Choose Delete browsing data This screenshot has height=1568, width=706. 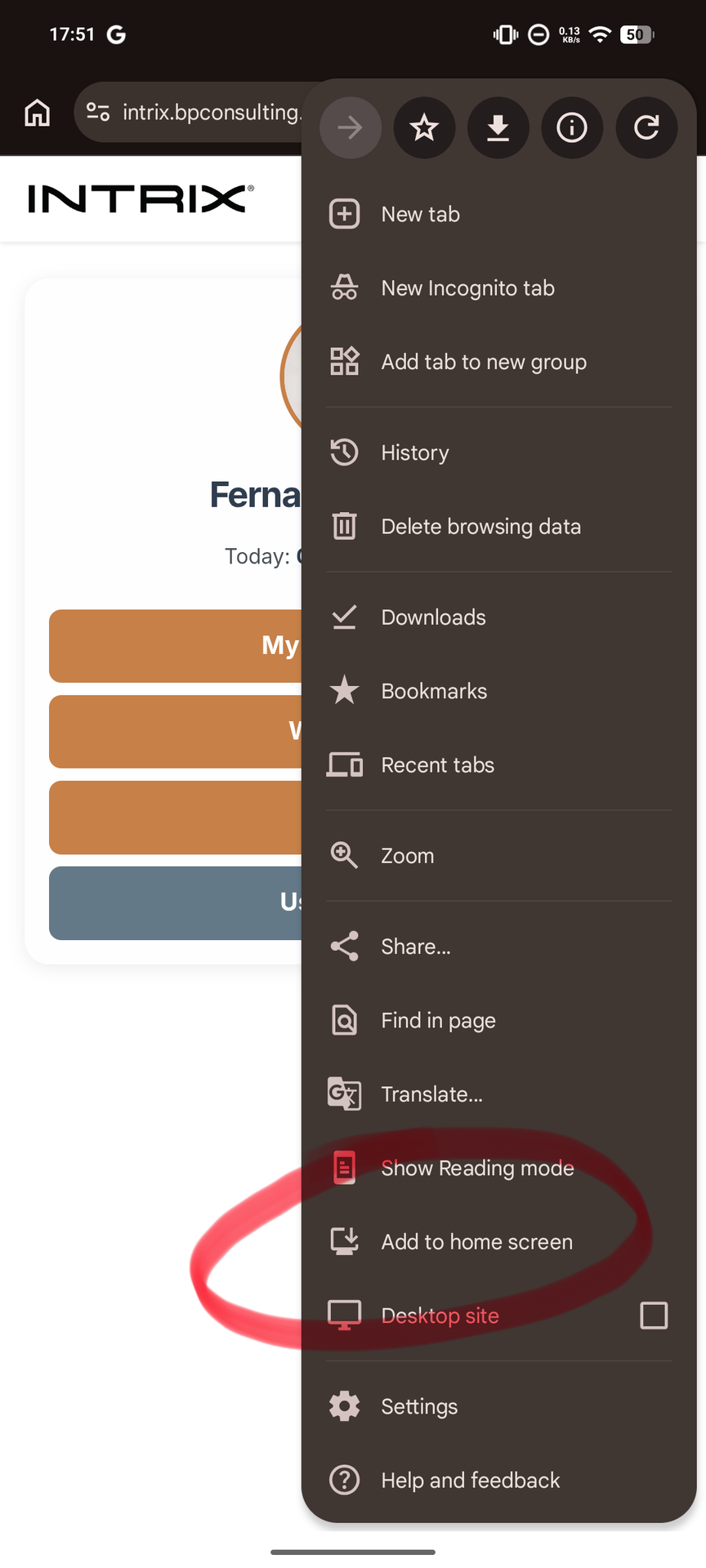pyautogui.click(x=480, y=527)
